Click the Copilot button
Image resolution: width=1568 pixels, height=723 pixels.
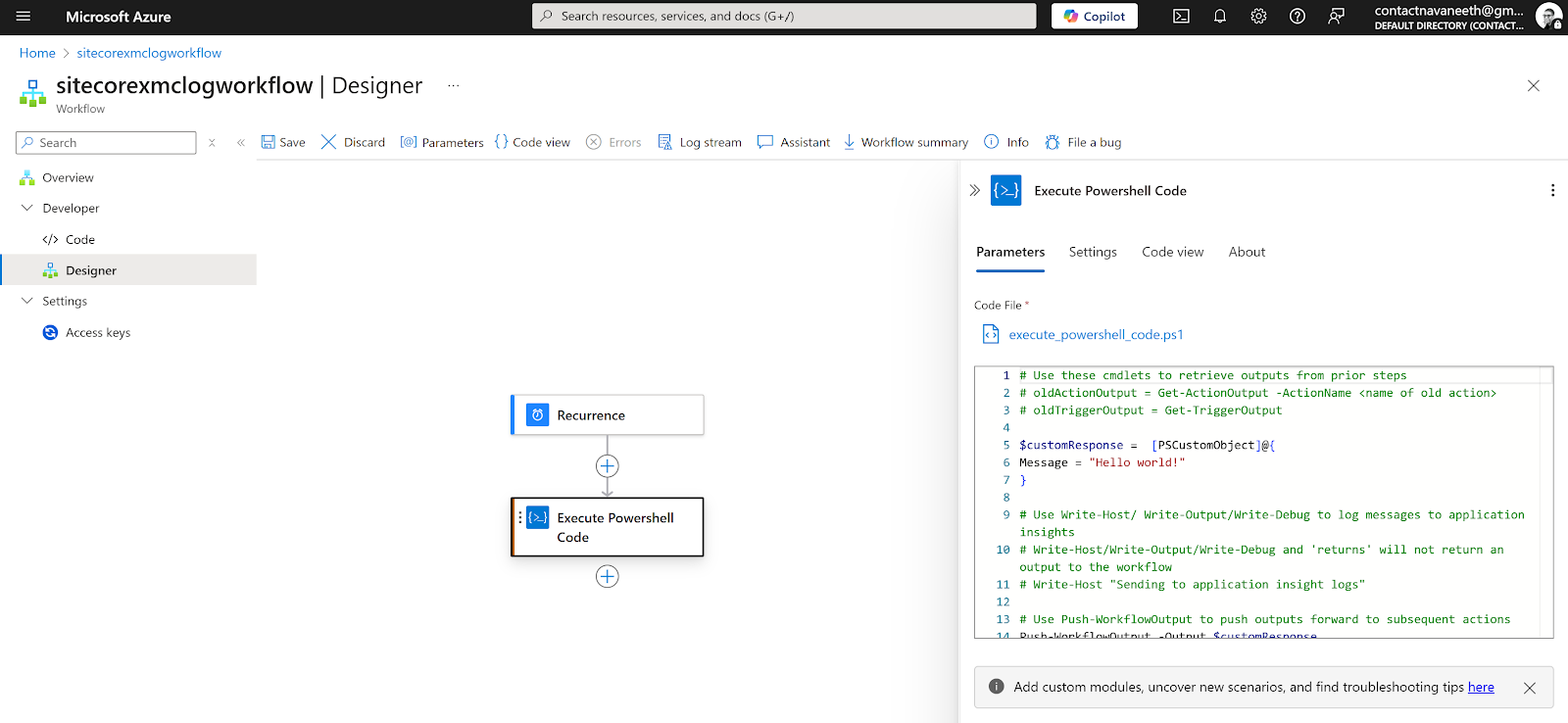point(1095,17)
